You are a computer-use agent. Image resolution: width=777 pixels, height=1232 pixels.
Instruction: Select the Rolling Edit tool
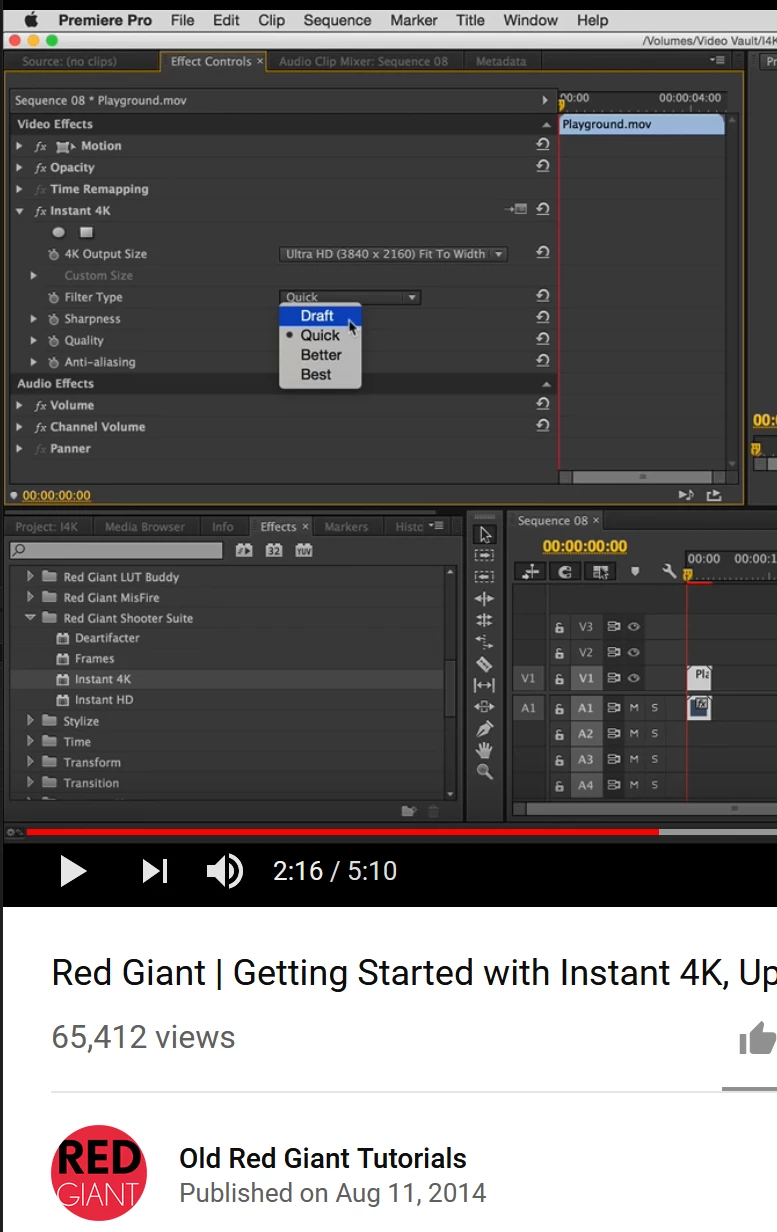485,620
